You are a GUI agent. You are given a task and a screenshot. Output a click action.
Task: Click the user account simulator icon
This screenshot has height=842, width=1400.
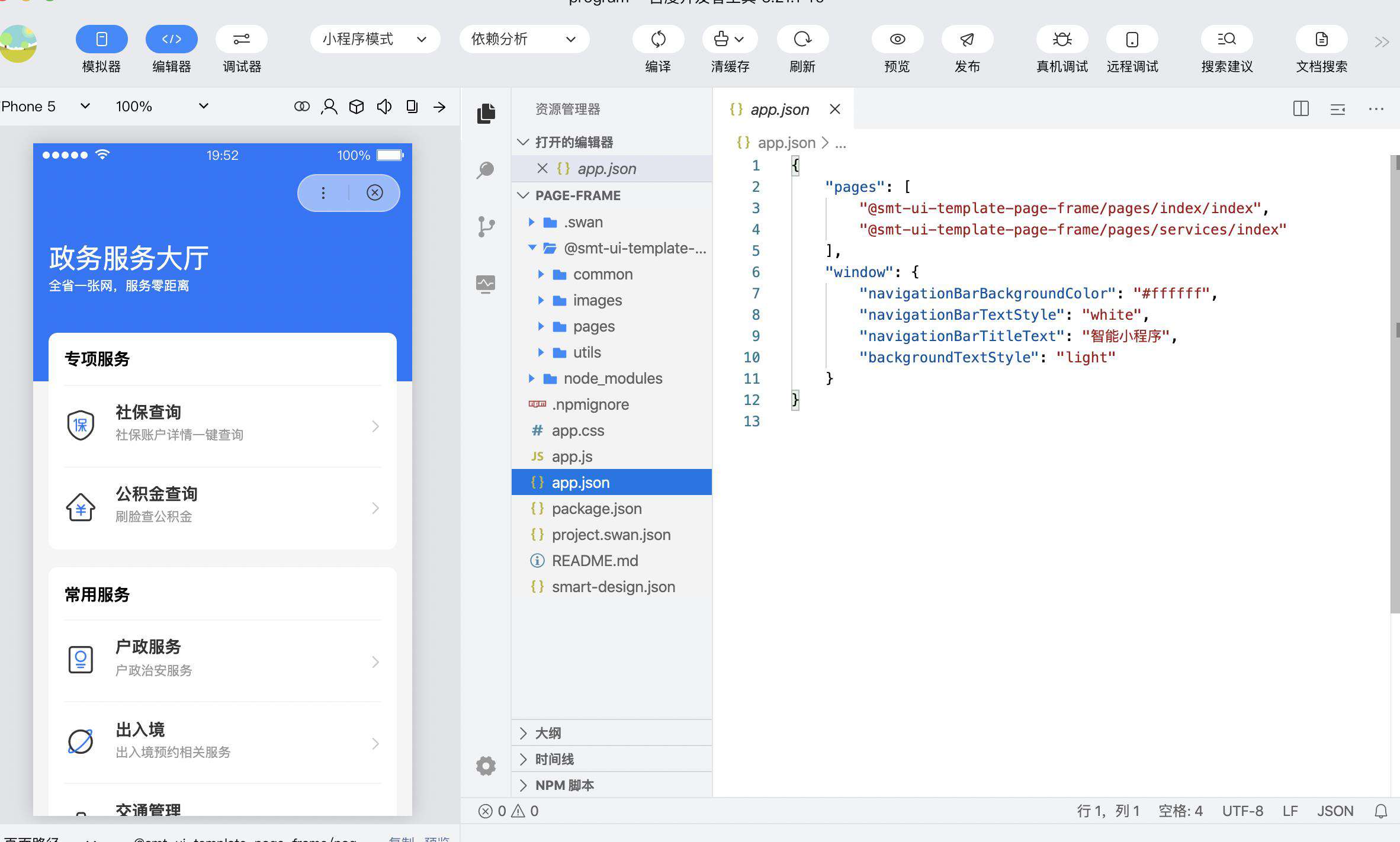click(x=329, y=107)
